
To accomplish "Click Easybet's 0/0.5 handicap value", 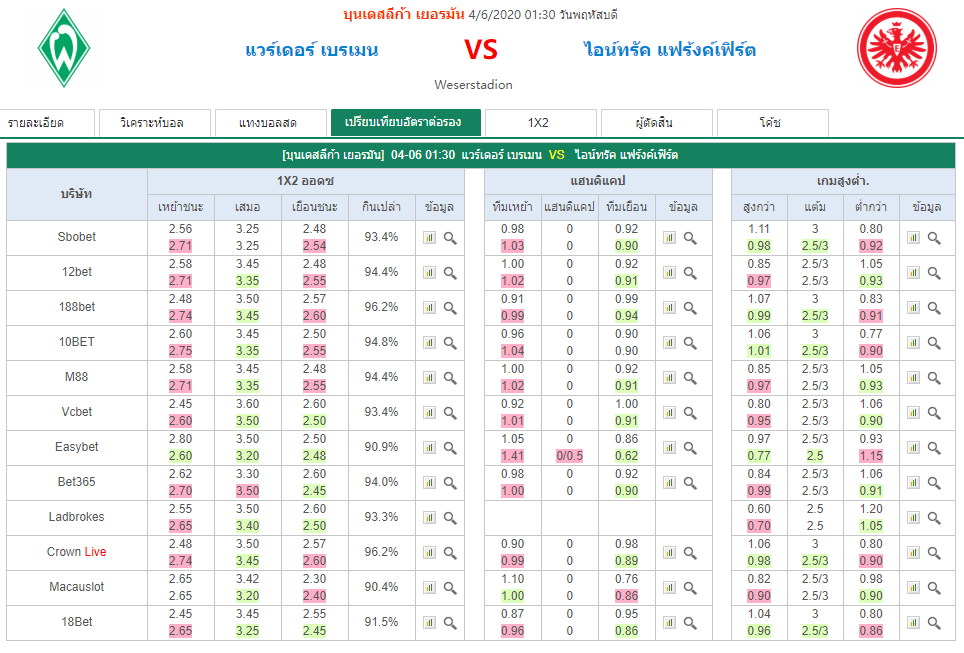I will (x=569, y=456).
